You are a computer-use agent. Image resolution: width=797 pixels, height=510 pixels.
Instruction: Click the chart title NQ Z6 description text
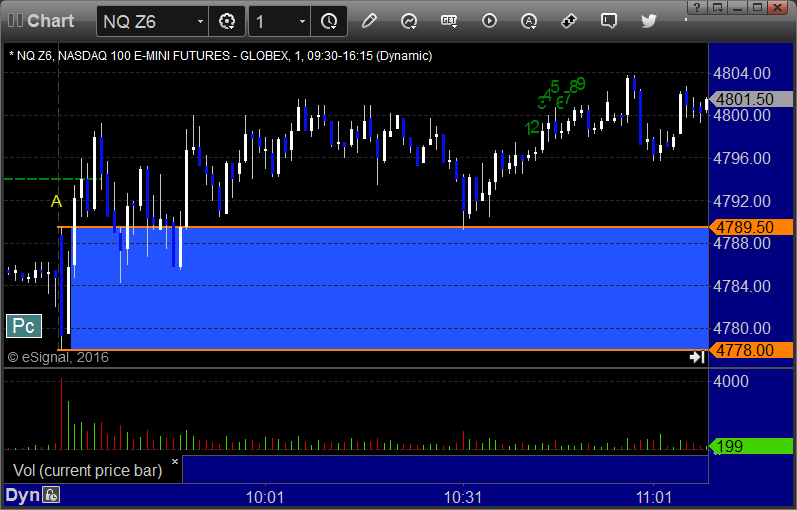(x=221, y=56)
